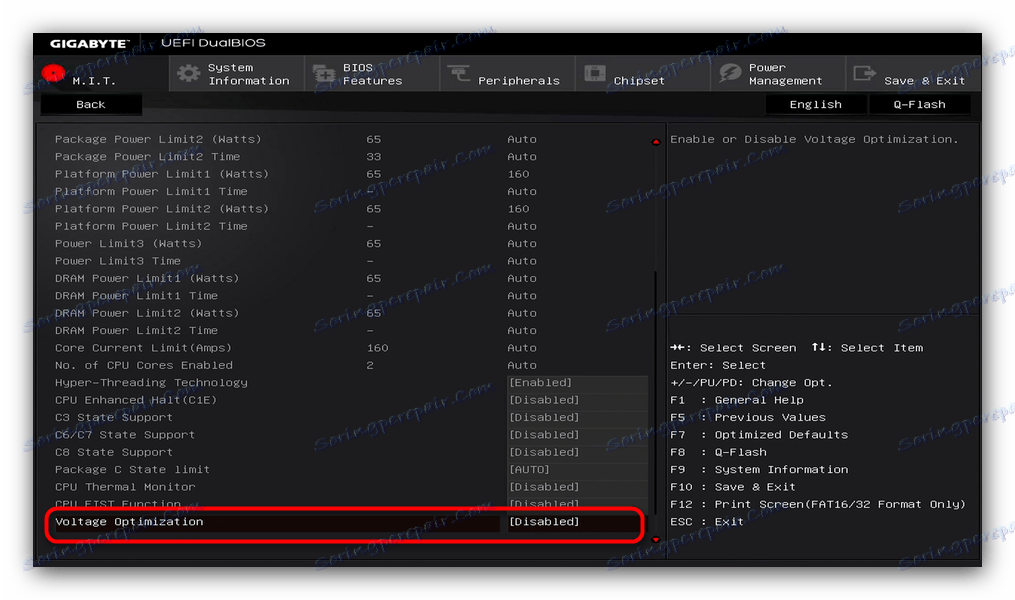The height and width of the screenshot is (600, 1015).
Task: Click the English language button
Action: pos(816,104)
